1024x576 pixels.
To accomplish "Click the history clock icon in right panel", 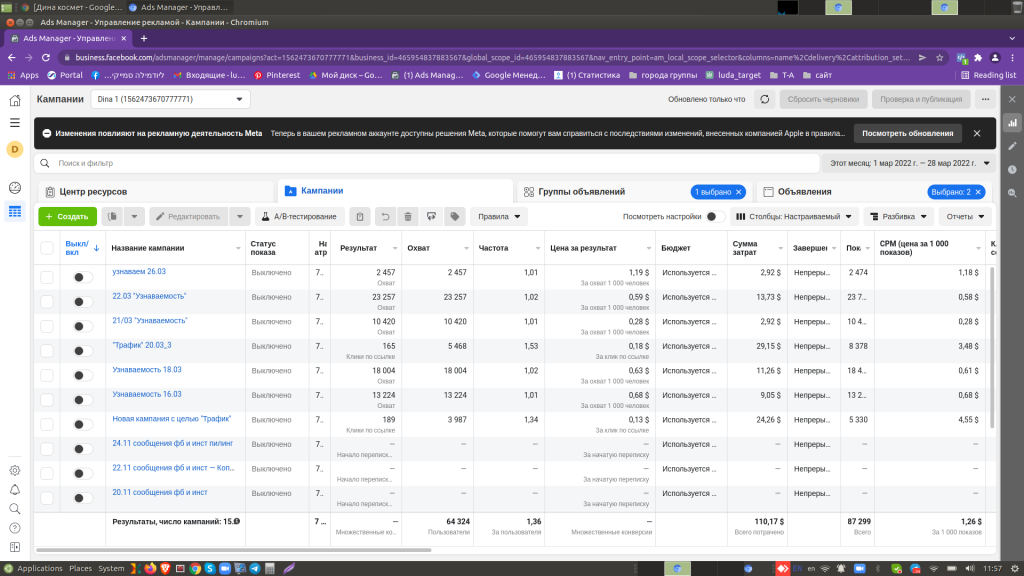I will coord(1012,169).
